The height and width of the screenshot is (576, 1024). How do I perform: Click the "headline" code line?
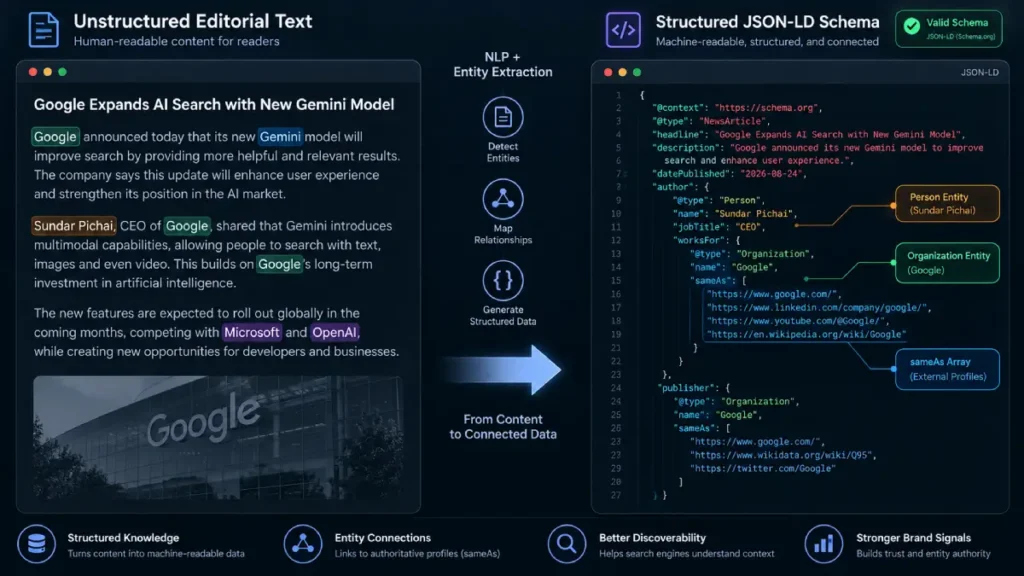pos(808,135)
